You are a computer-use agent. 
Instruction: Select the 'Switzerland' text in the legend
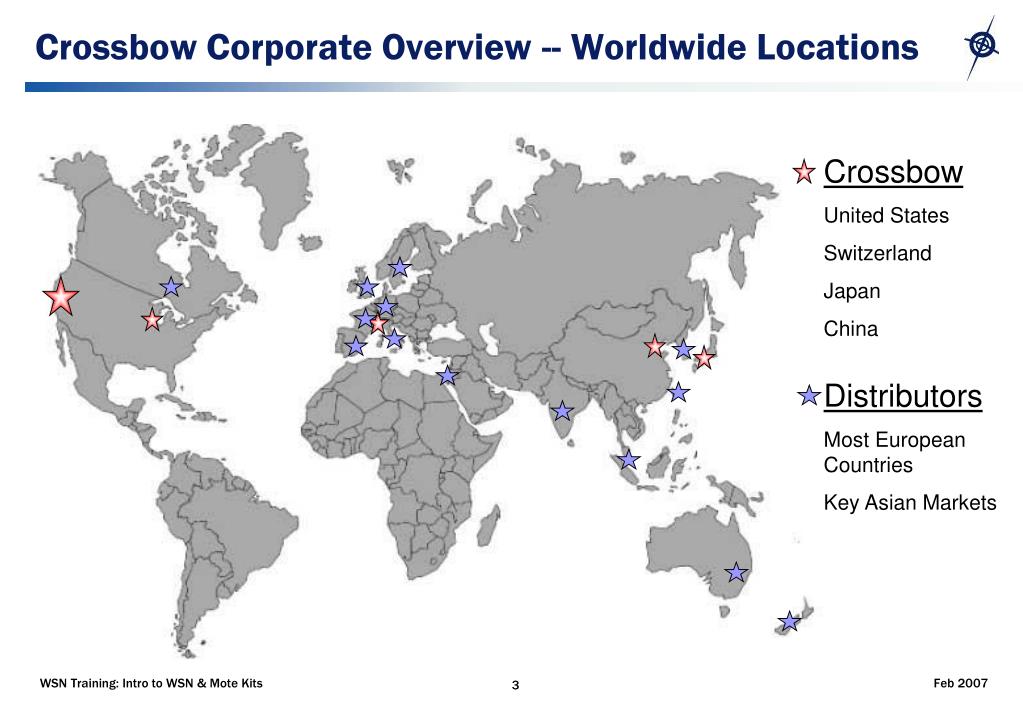[x=878, y=253]
